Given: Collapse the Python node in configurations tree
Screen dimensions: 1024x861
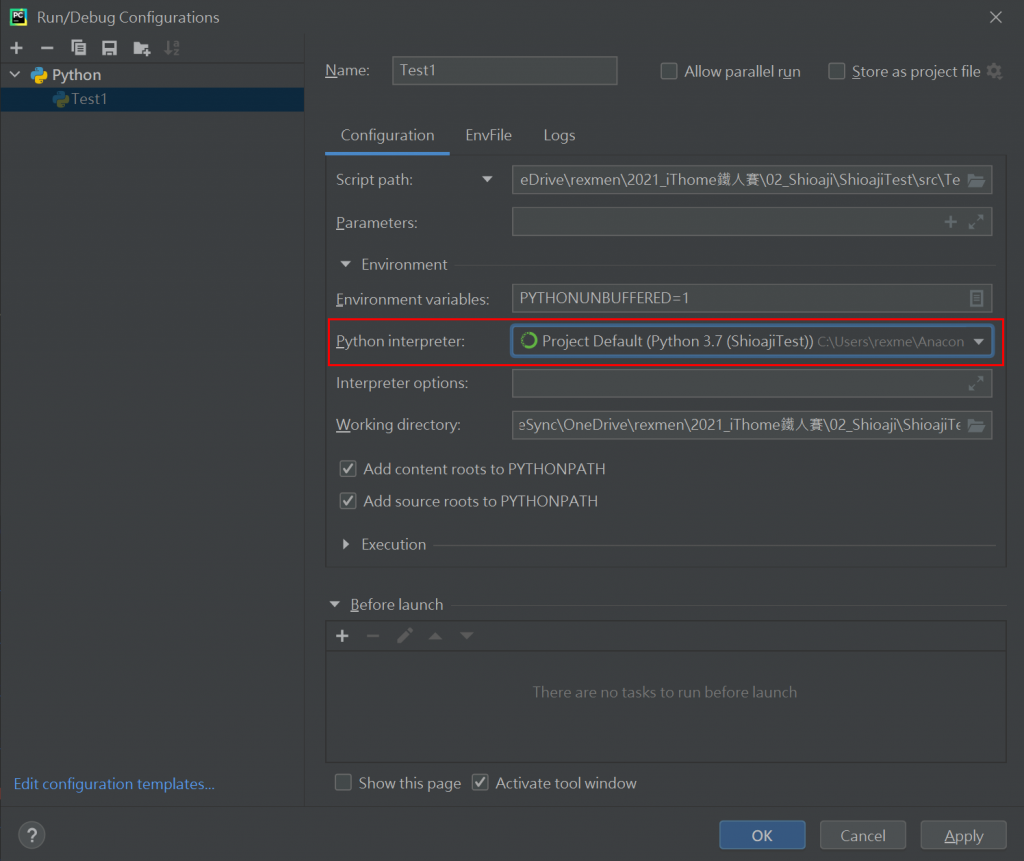Looking at the screenshot, I should click(x=15, y=74).
